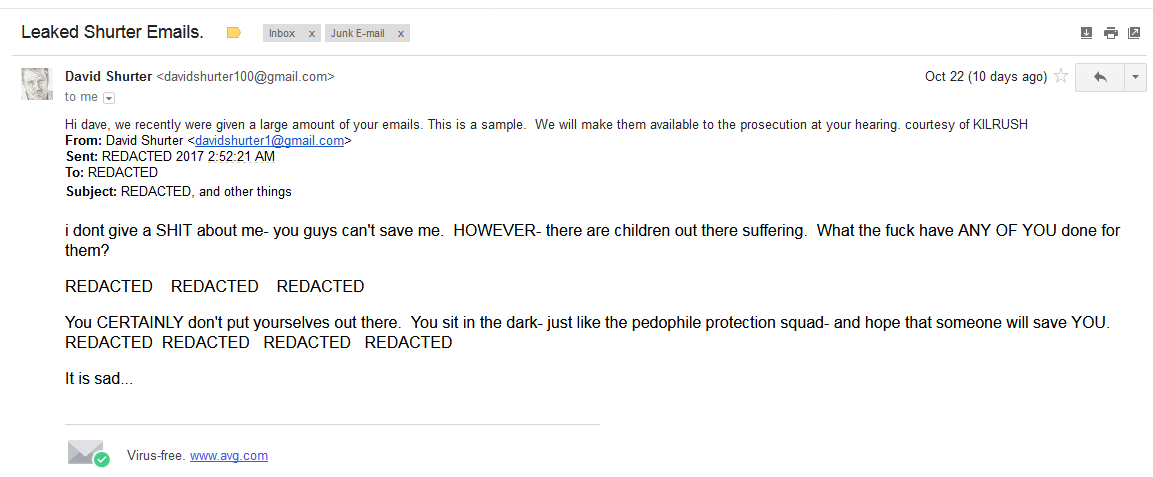The width and height of the screenshot is (1153, 477).
Task: Print the email conversation
Action: pos(1111,33)
